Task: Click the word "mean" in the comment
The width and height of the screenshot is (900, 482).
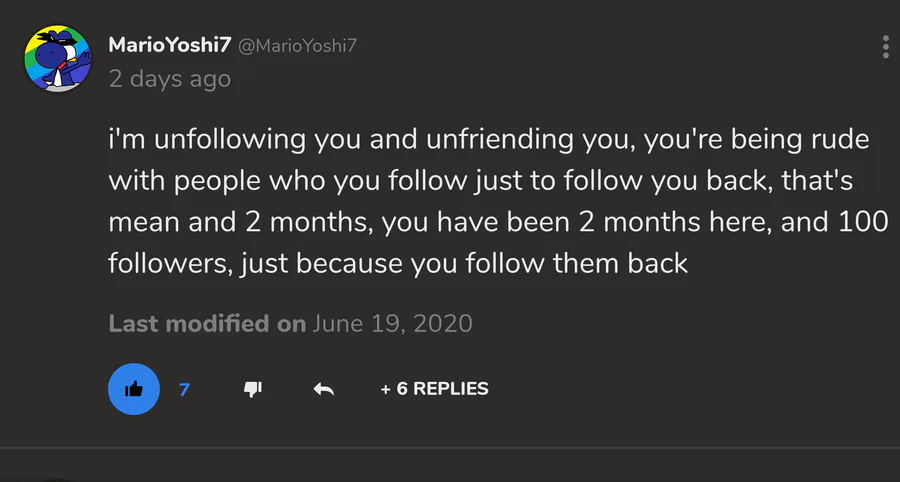Action: tap(142, 223)
